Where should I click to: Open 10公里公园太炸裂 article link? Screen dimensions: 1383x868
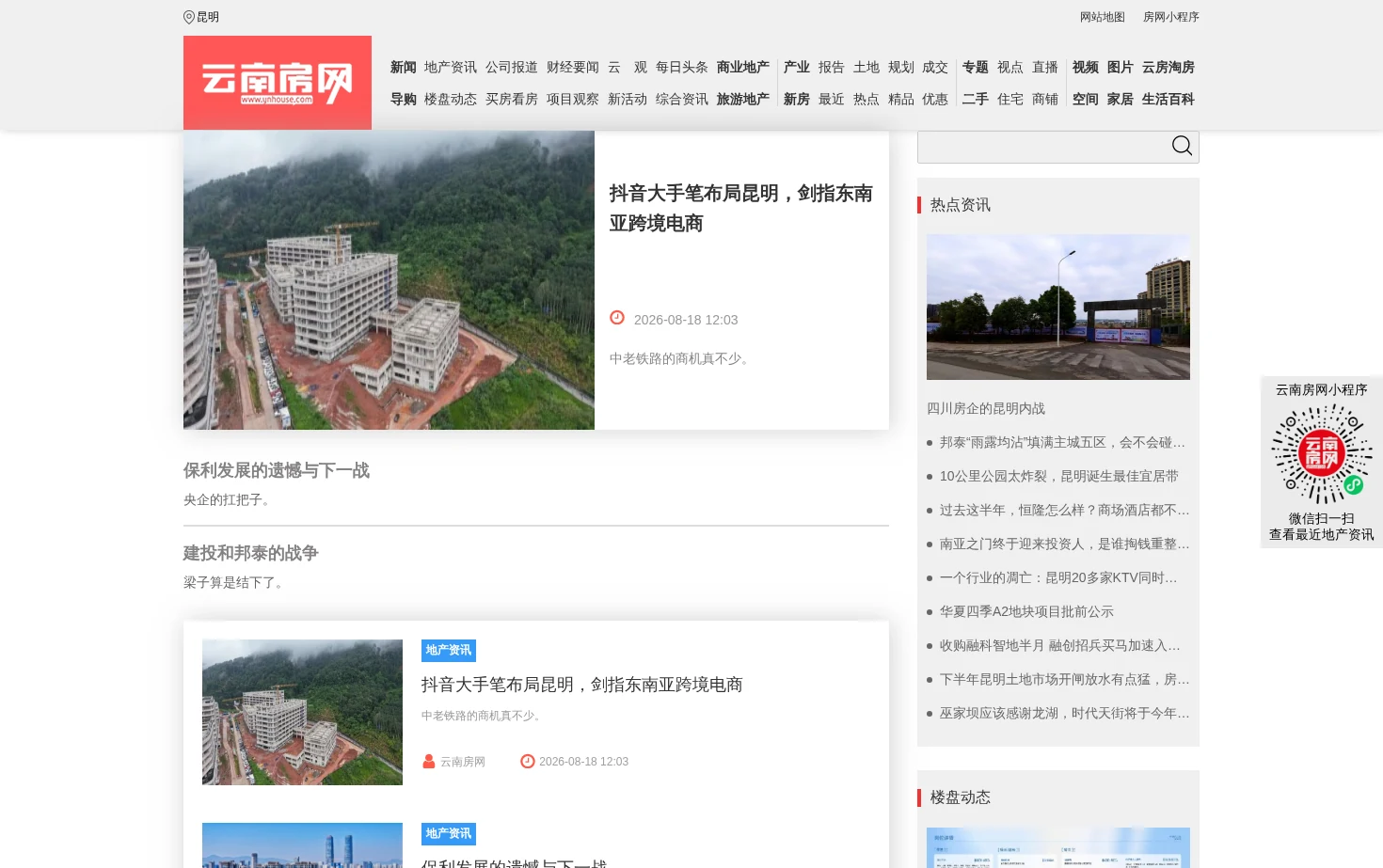(x=1059, y=476)
